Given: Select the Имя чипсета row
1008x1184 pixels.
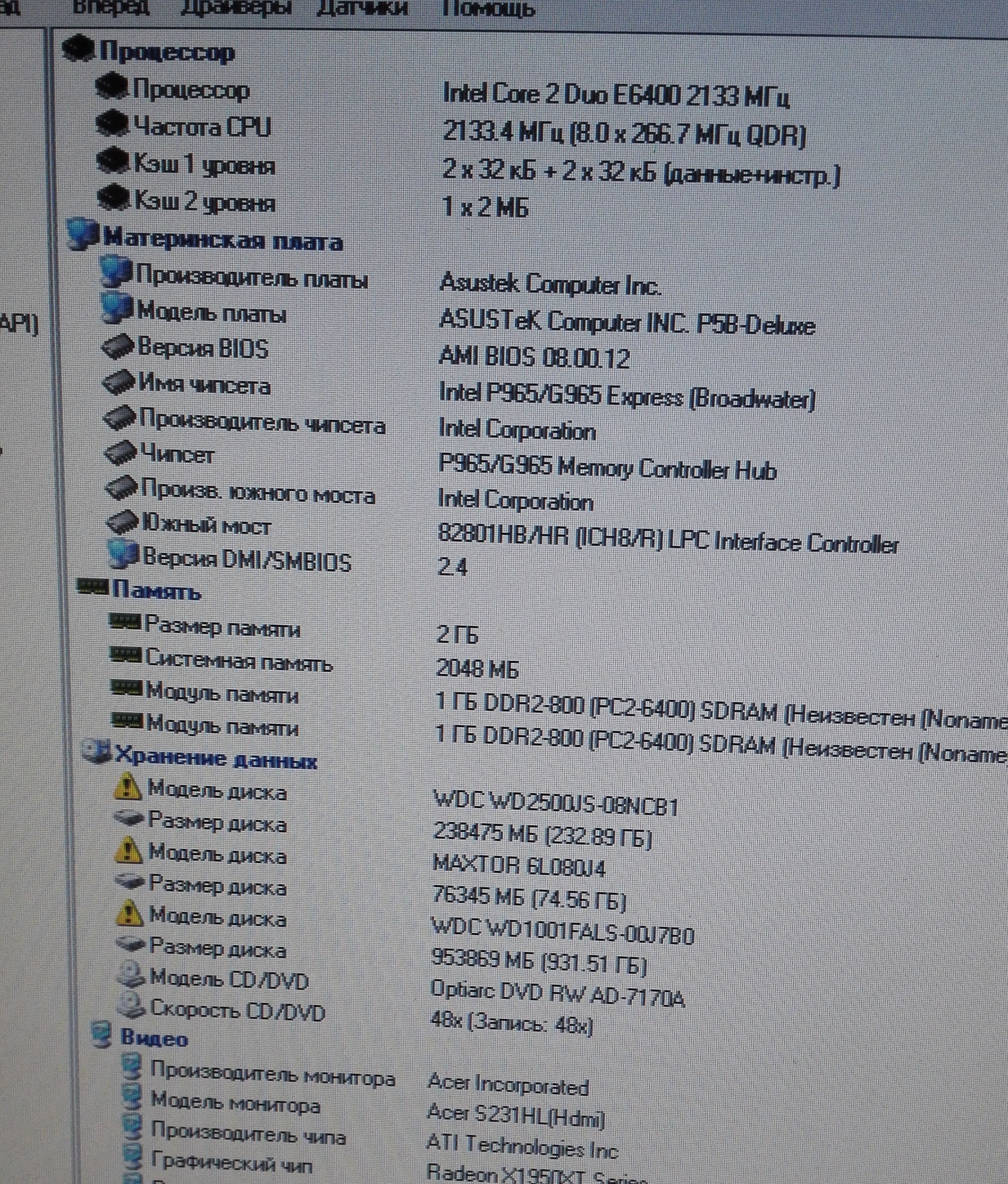Looking at the screenshot, I should 204,384.
